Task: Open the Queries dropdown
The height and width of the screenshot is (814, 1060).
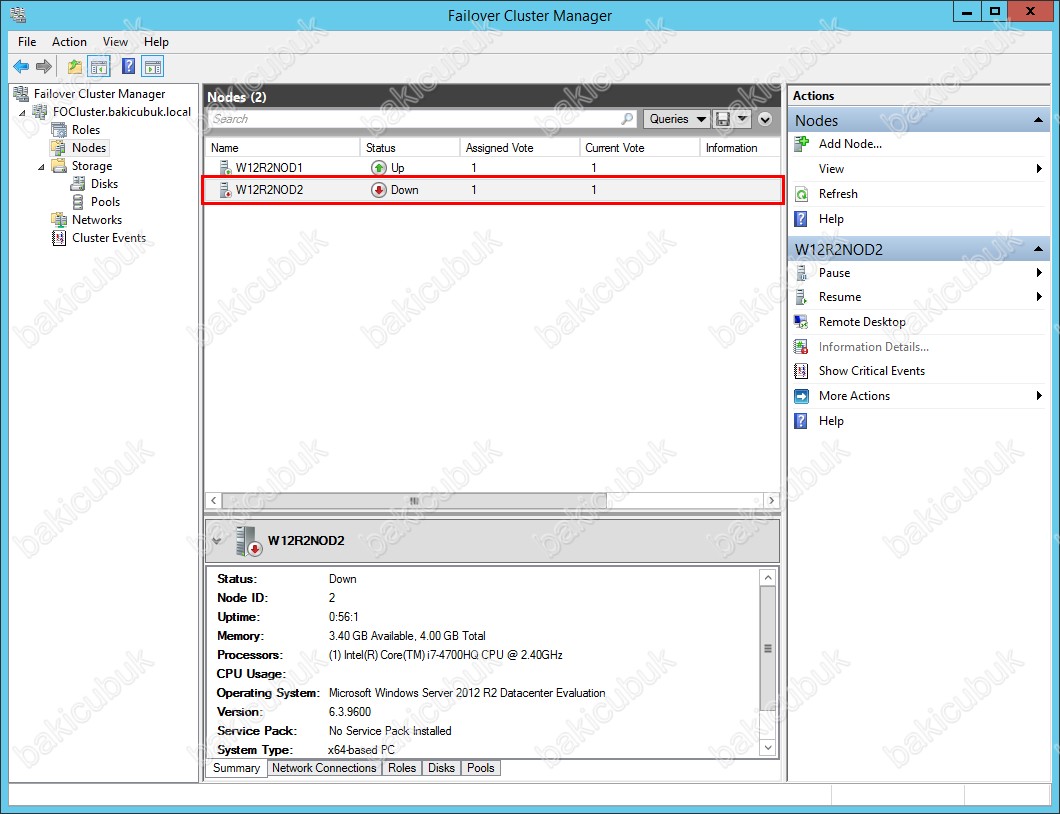Action: click(676, 119)
